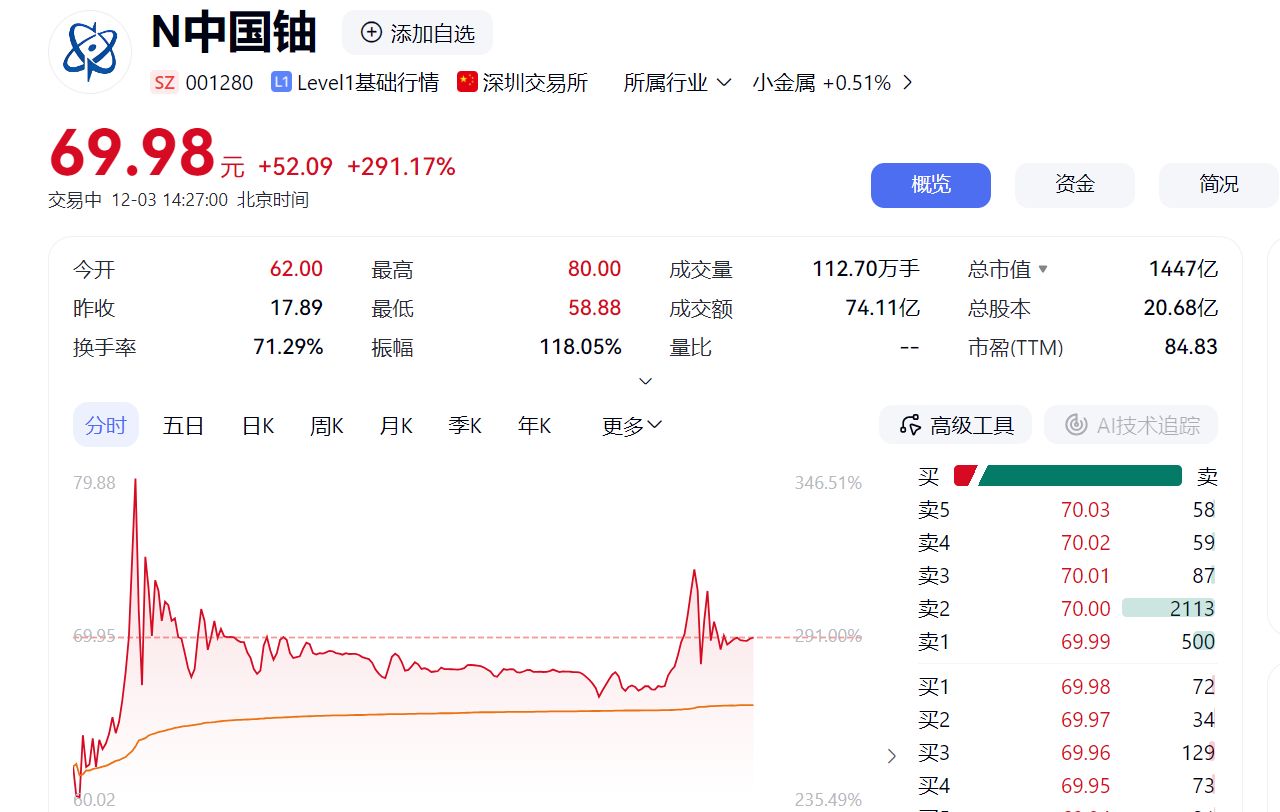Click the right arrow beside order book
Image resolution: width=1280 pixels, height=812 pixels.
coord(891,756)
